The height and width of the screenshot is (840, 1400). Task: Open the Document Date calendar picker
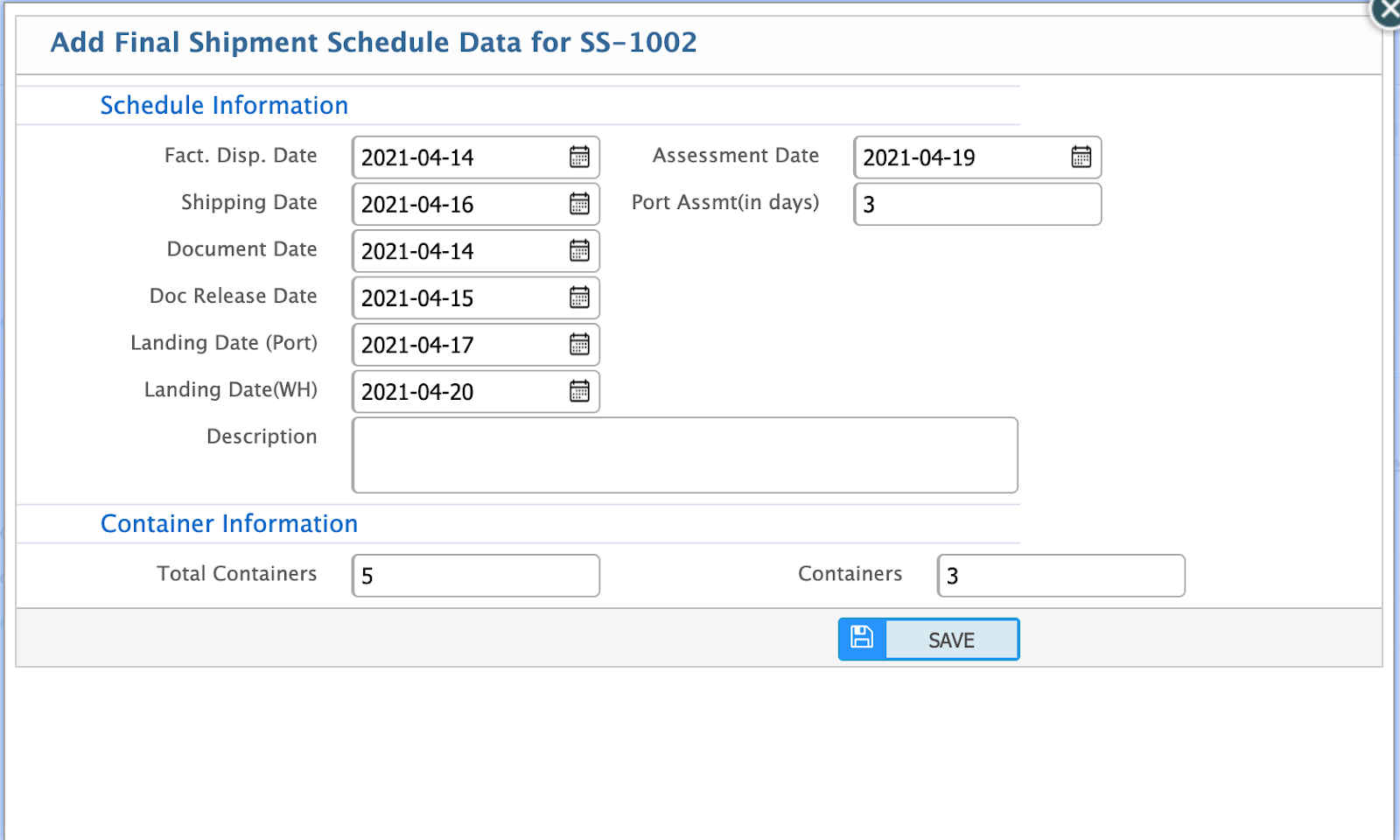[x=580, y=251]
